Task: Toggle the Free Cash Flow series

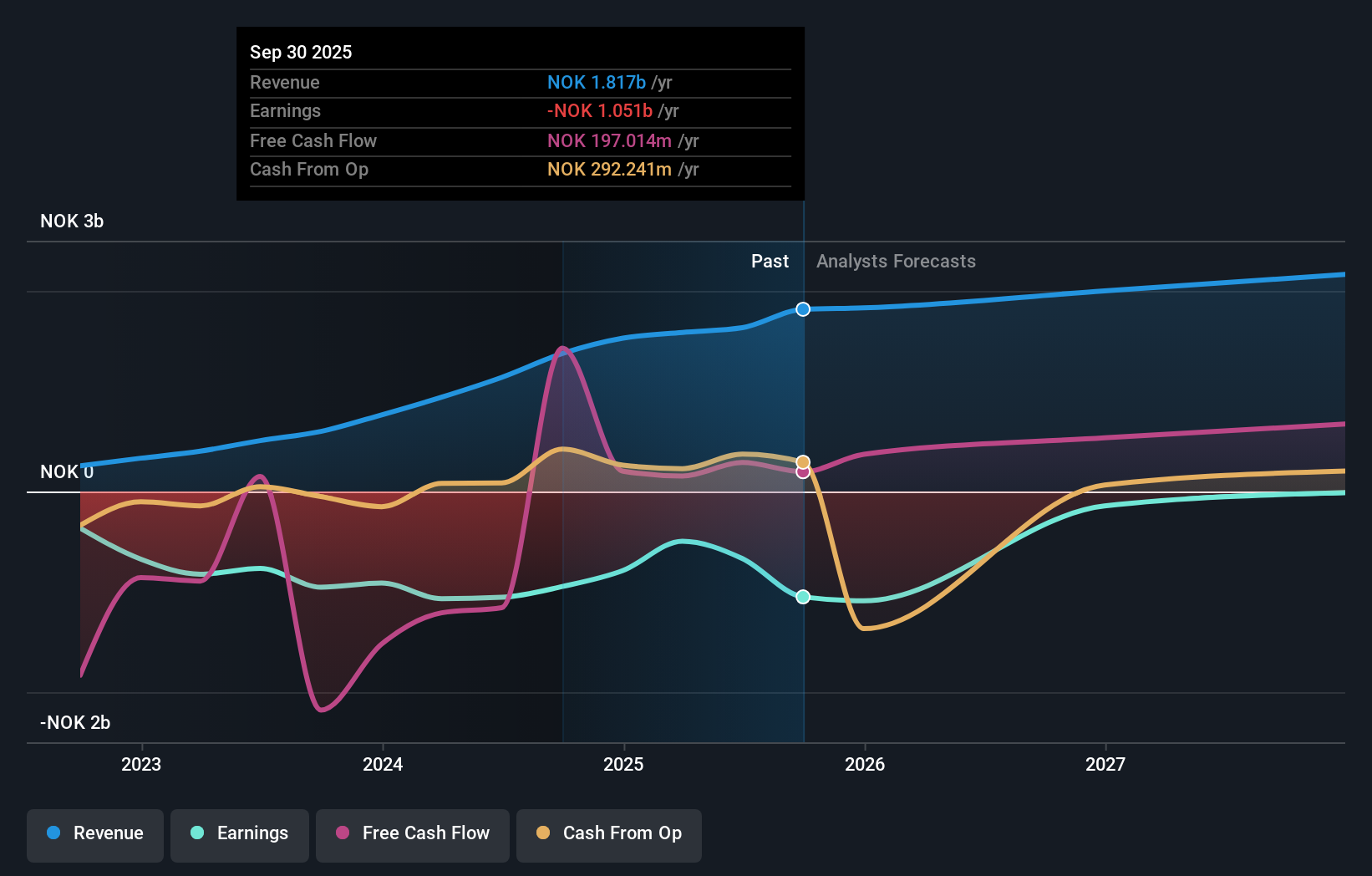Action: (412, 835)
